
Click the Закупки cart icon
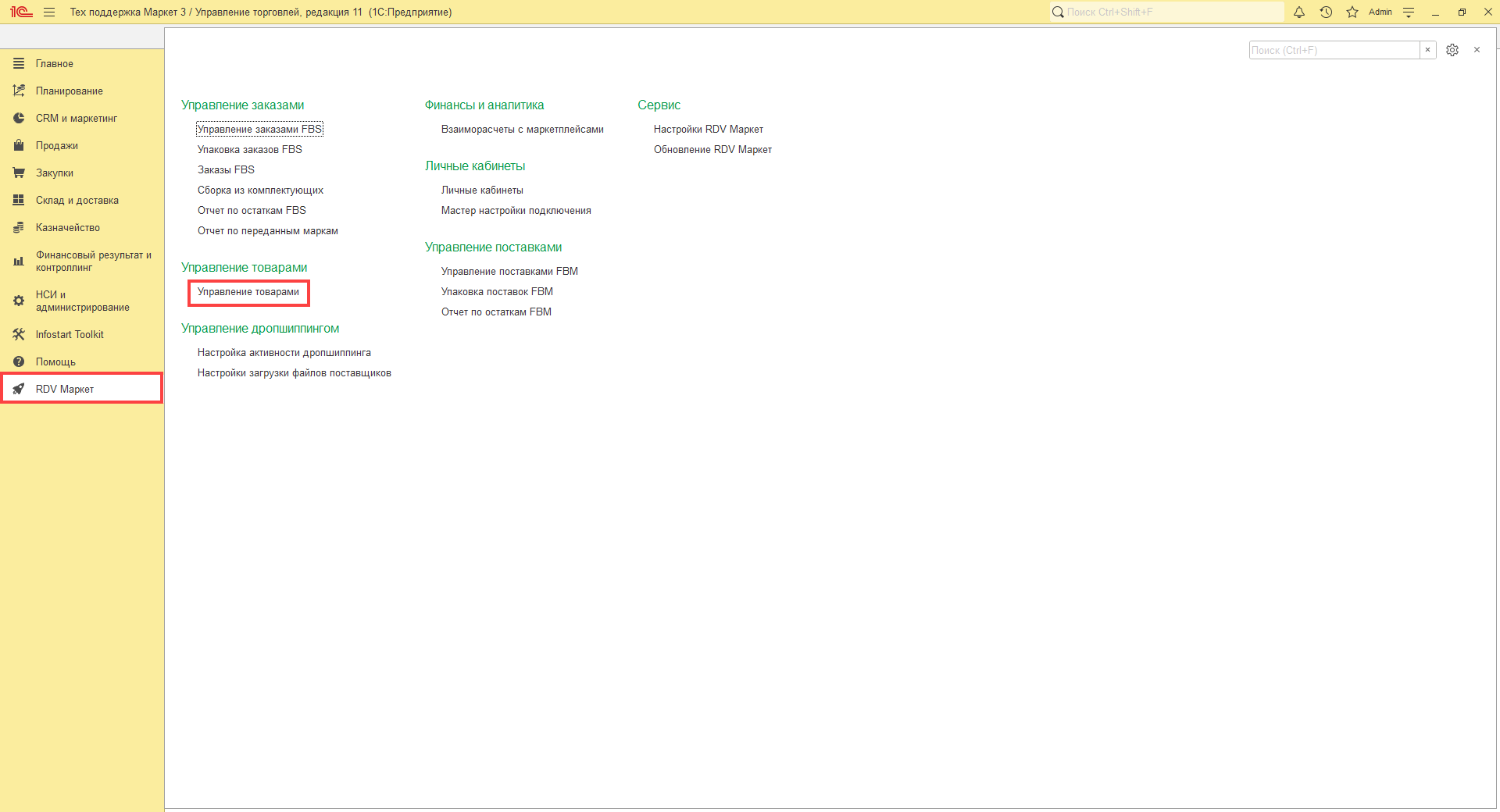(x=19, y=173)
